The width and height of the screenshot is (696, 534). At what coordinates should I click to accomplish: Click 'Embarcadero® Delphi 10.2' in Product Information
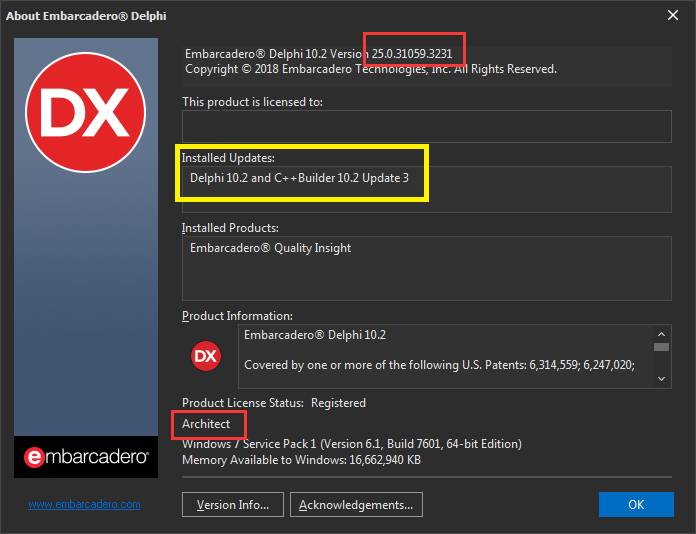[315, 335]
